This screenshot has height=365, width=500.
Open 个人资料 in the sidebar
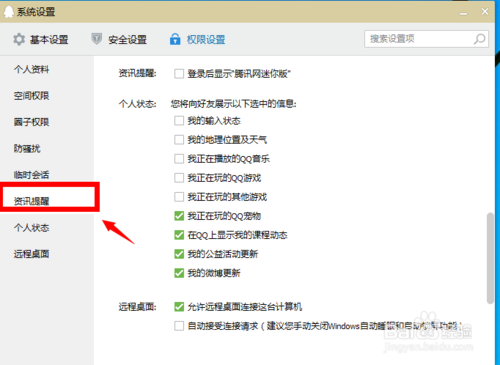31,69
